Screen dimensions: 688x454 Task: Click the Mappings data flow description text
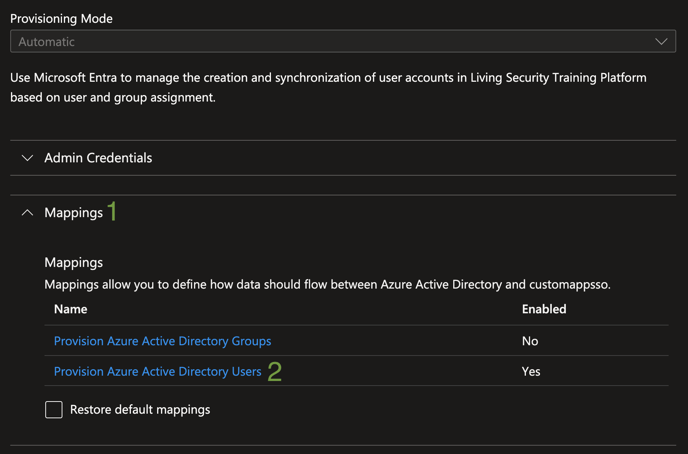coord(327,285)
